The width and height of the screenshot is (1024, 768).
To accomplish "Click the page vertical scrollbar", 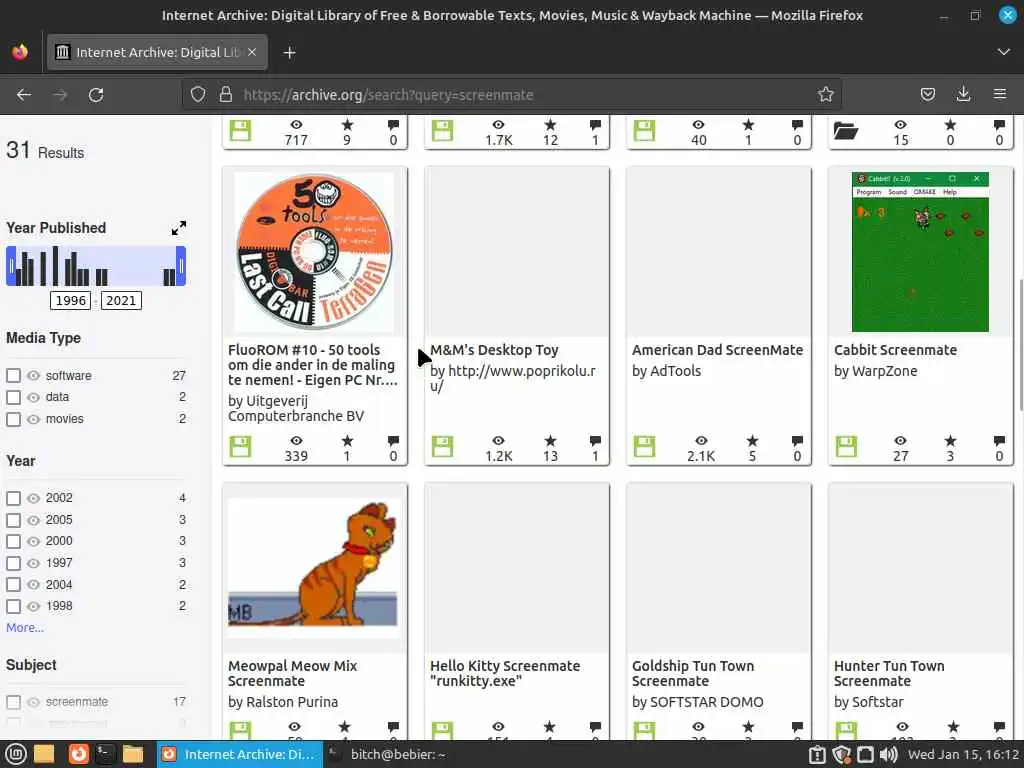I will pos(1019,346).
